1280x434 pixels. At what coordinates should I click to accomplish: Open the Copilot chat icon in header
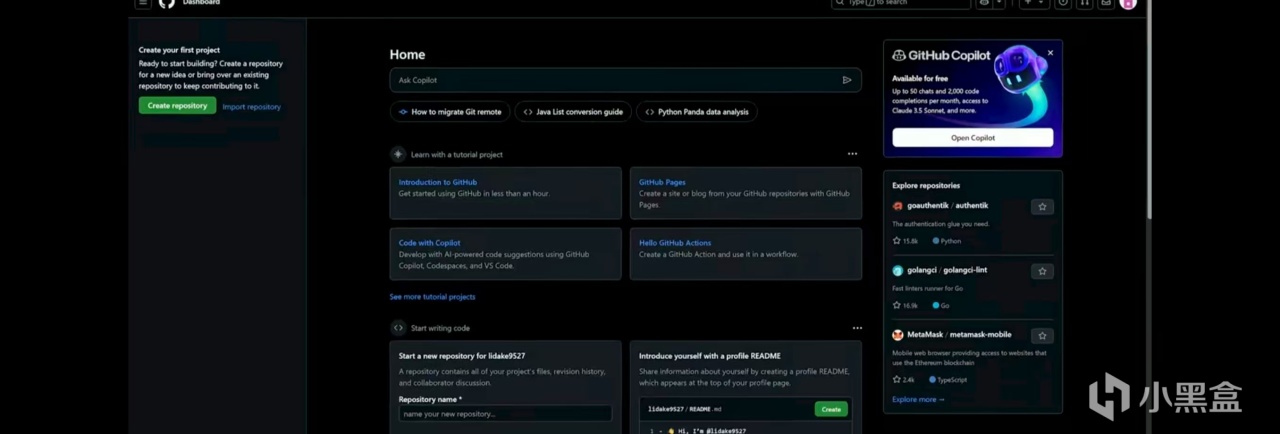click(985, 3)
